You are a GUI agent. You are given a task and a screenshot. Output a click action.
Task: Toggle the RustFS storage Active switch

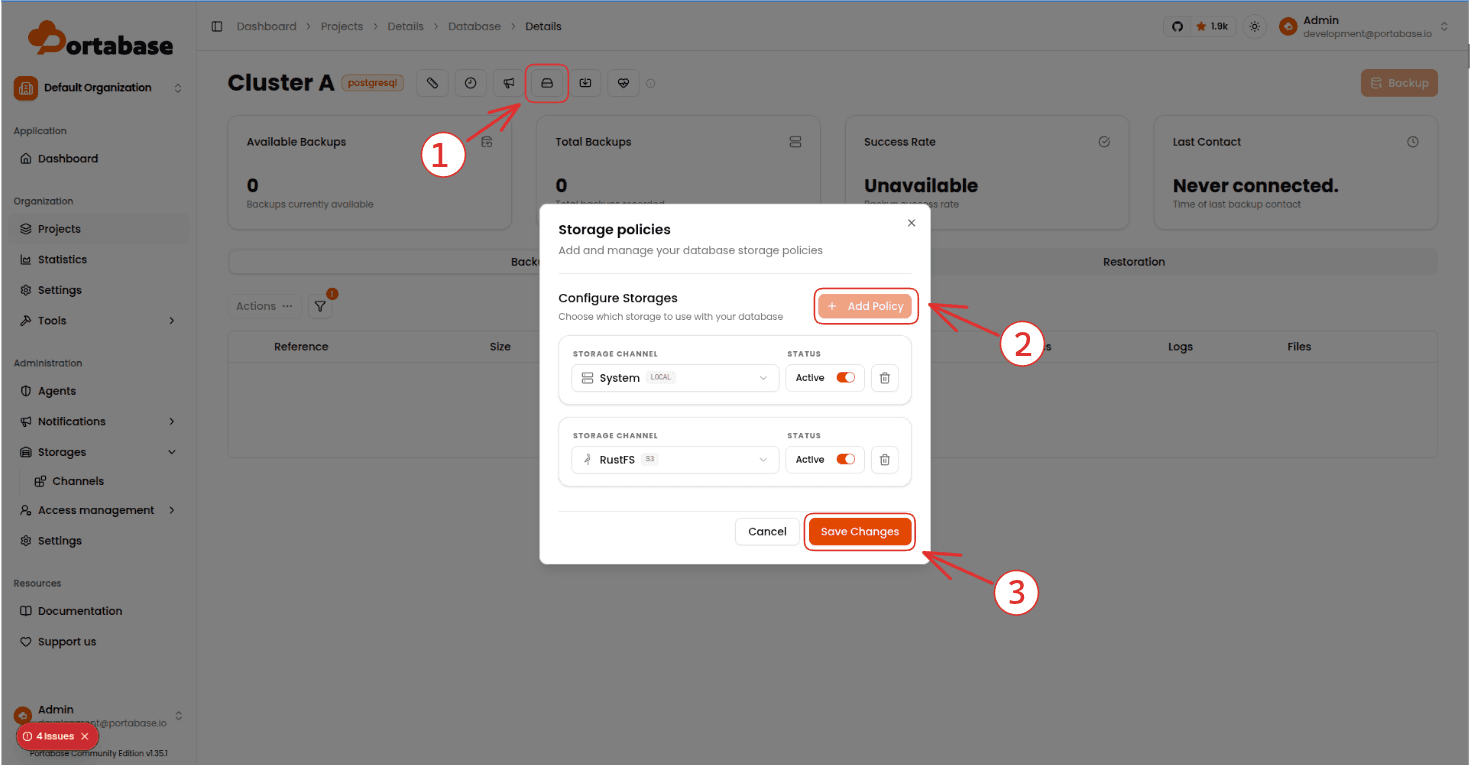point(846,460)
